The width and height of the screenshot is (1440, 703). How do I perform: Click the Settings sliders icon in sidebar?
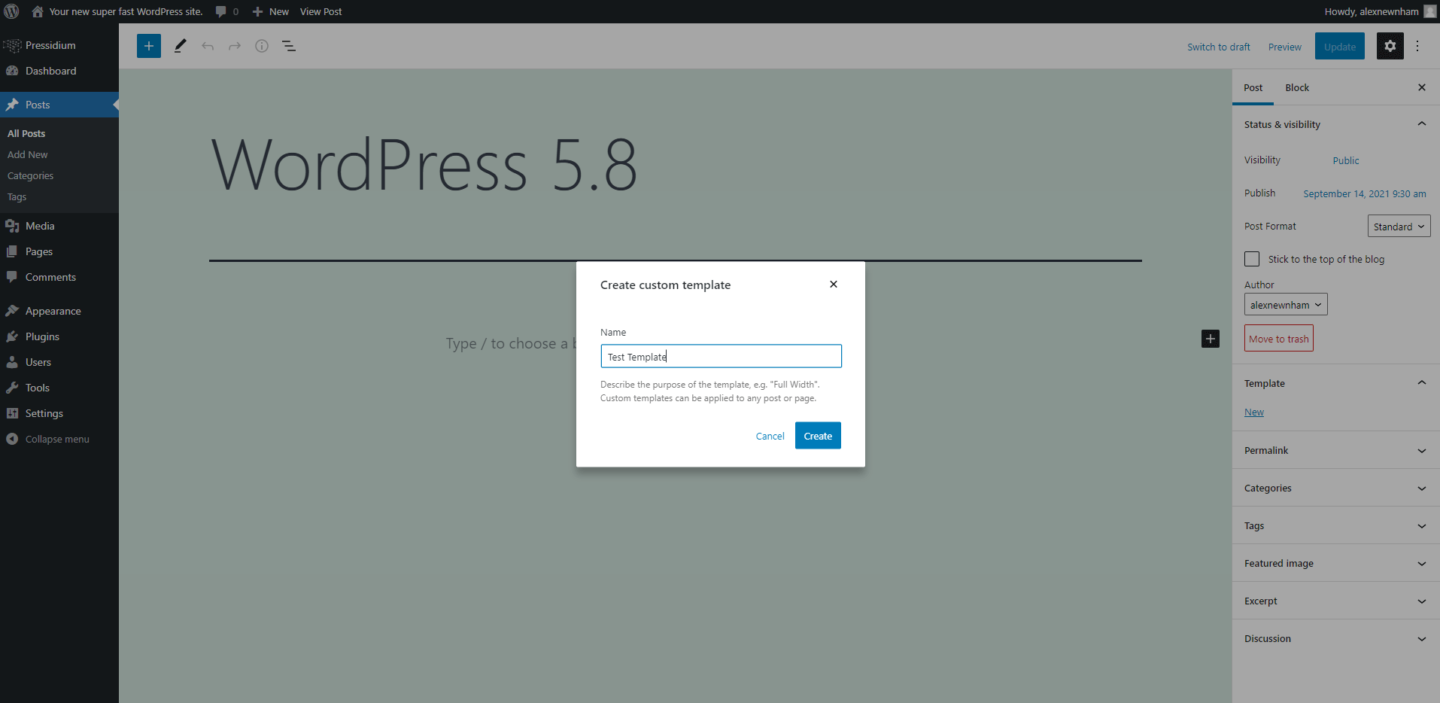pos(12,413)
